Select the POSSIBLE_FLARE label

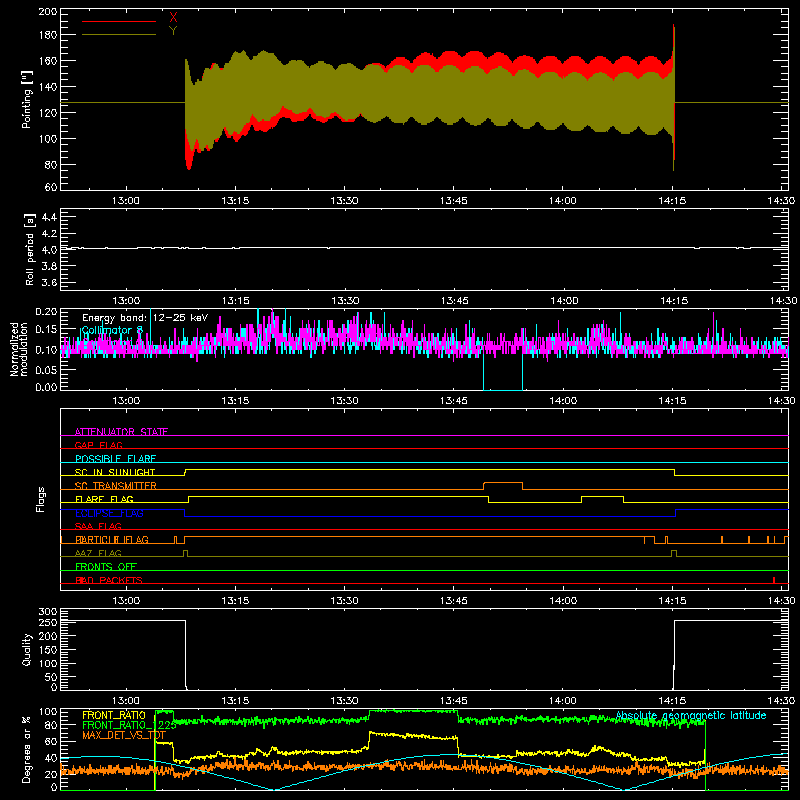tap(115, 459)
